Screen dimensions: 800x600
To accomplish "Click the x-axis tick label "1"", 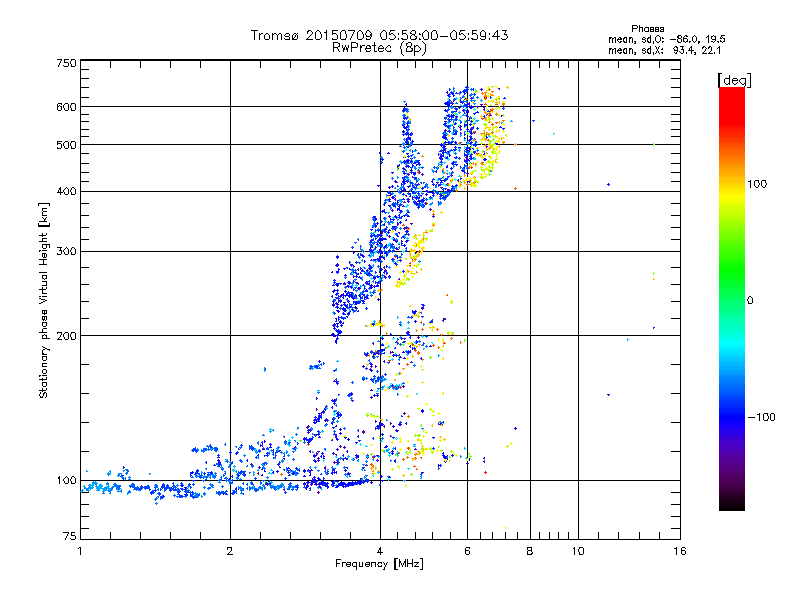I will click(80, 551).
